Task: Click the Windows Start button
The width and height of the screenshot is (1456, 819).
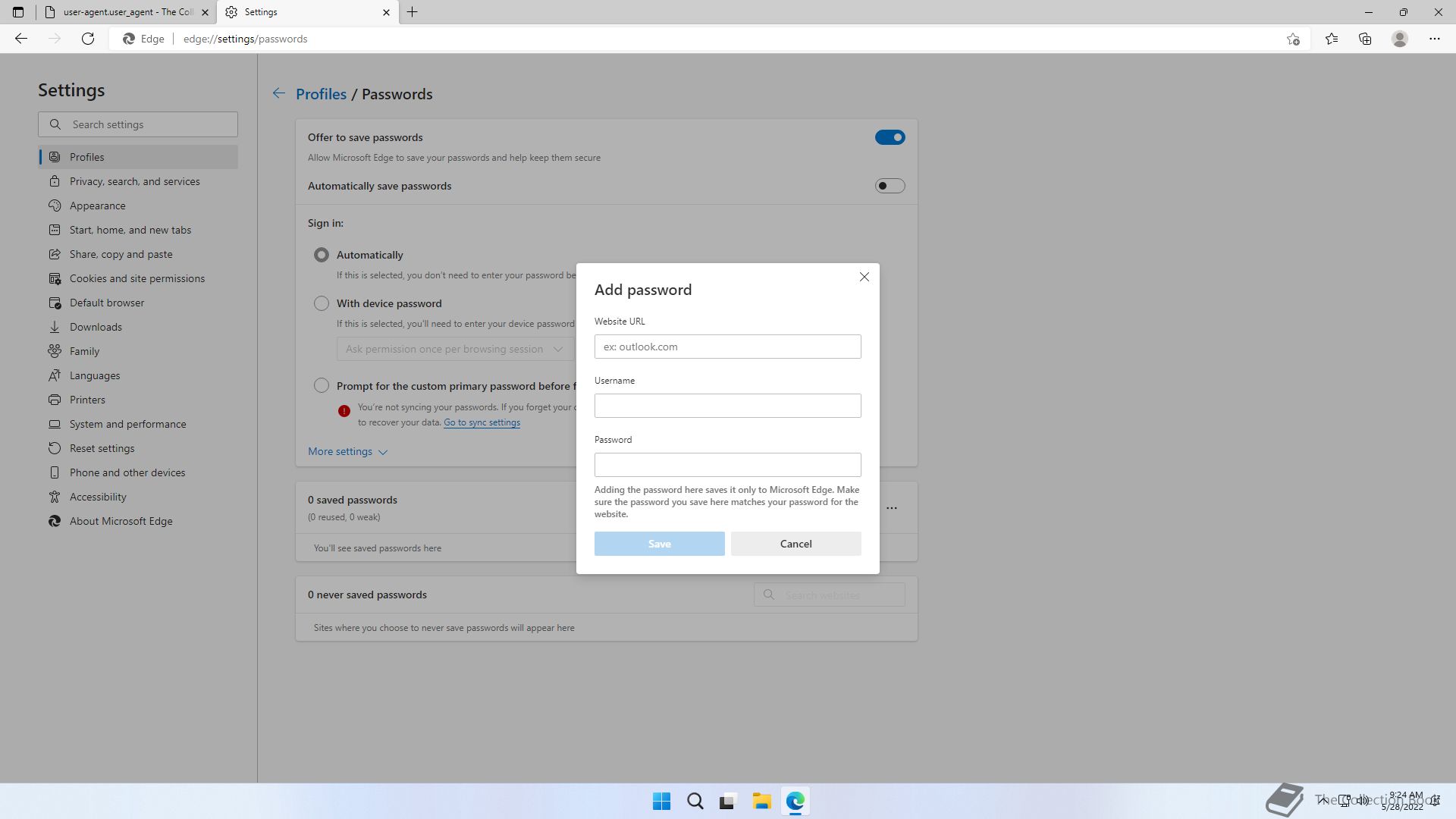Action: click(661, 801)
